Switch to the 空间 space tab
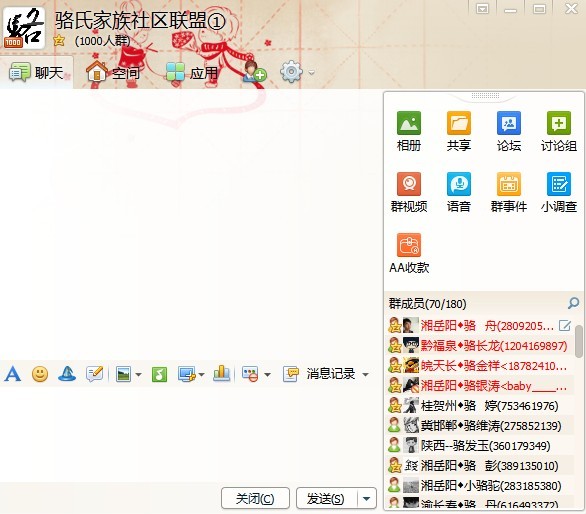Viewport: 586px width, 514px height. point(113,72)
